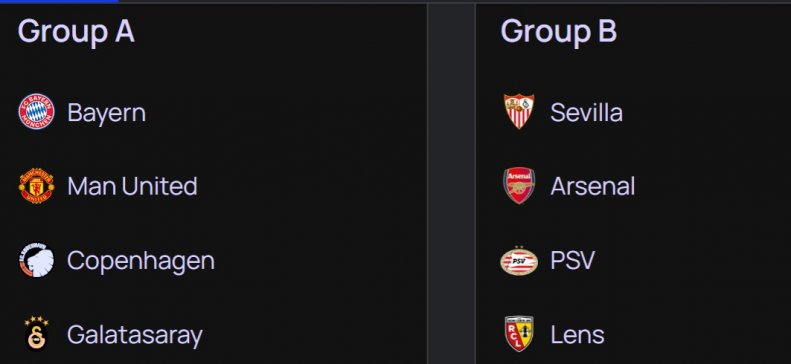
Task: Open the Copenhagen team name link
Action: (x=141, y=261)
